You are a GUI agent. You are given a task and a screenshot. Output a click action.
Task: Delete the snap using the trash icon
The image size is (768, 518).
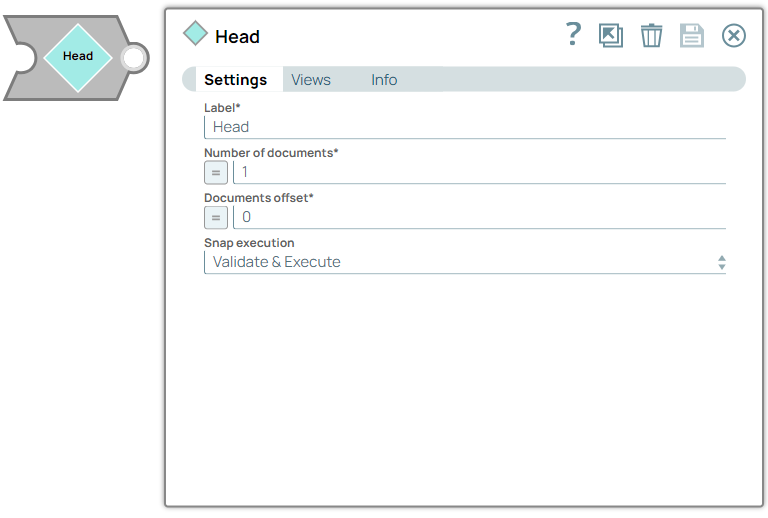click(651, 36)
